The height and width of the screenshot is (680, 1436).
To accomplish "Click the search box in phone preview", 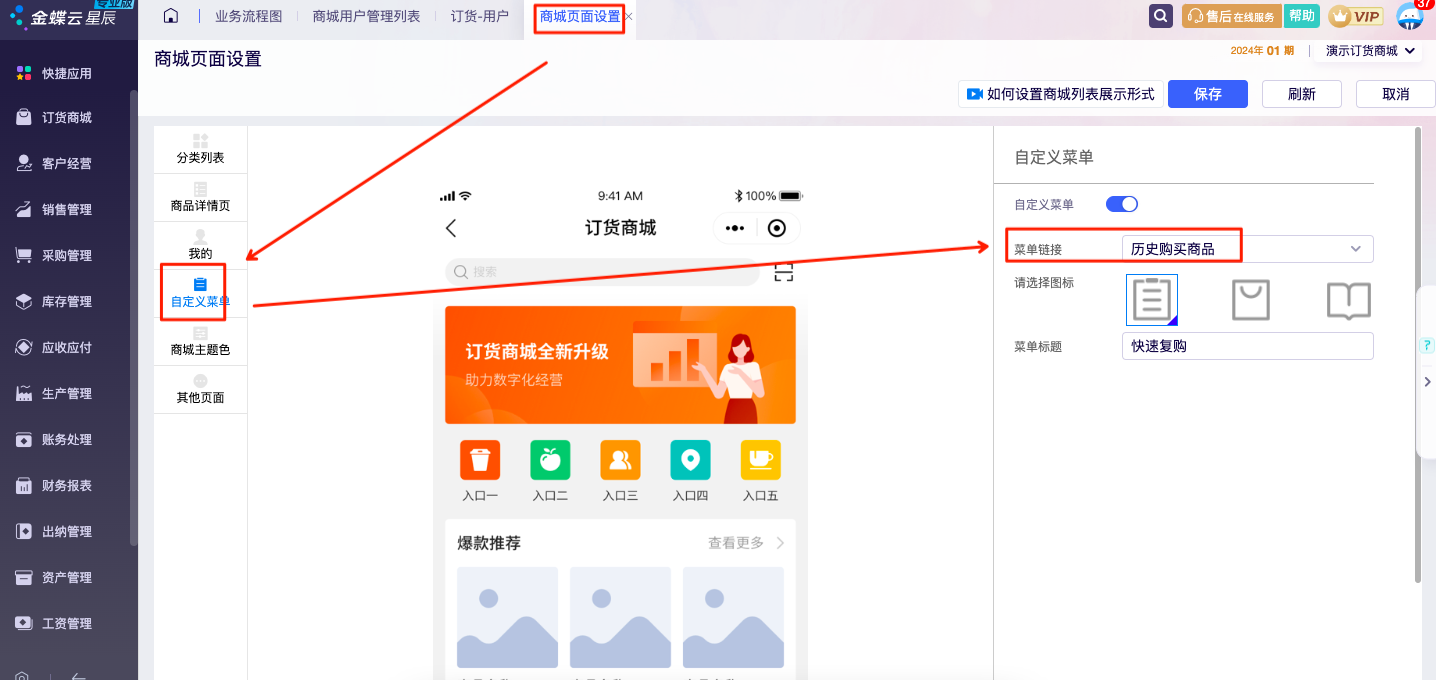I will click(x=603, y=272).
